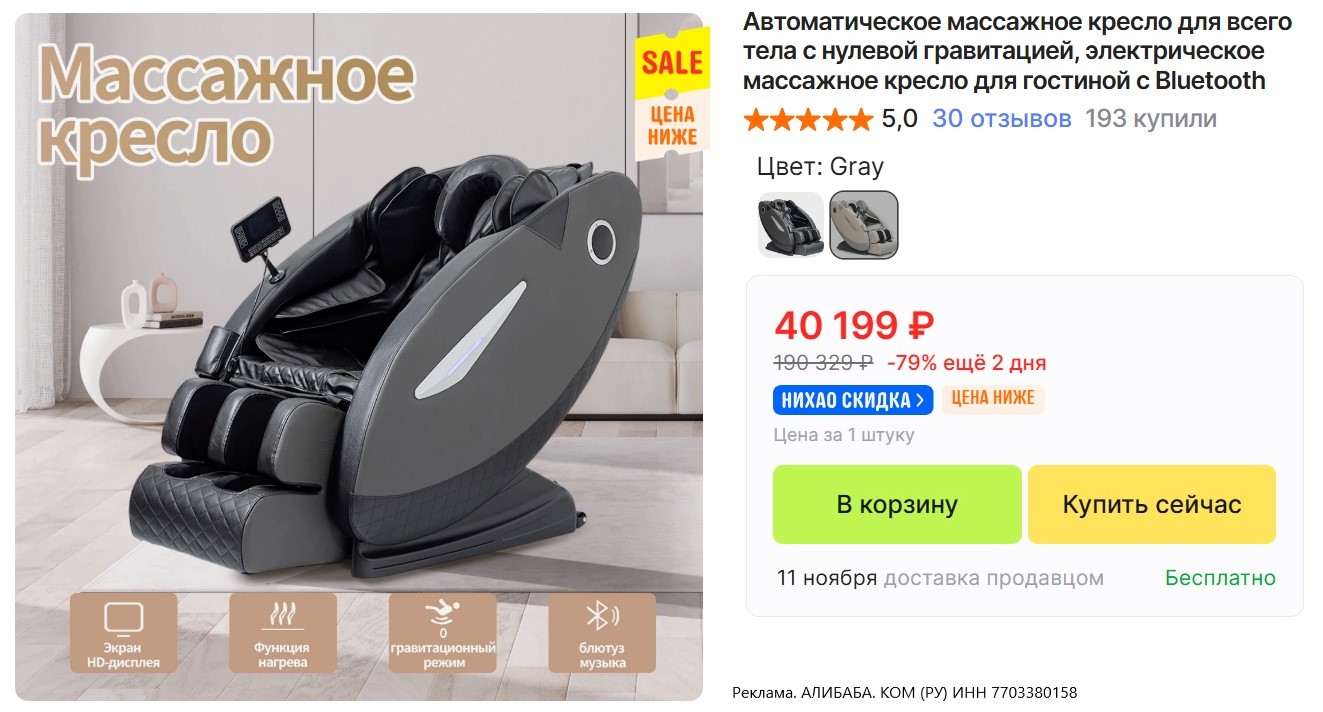Select the gray chair color swatch
1323x712 pixels.
coord(864,225)
